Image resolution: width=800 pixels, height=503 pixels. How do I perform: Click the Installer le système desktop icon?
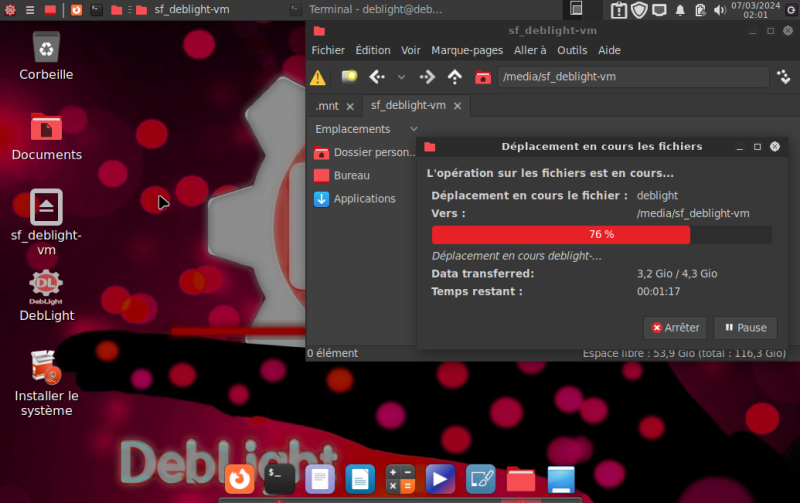coord(46,383)
